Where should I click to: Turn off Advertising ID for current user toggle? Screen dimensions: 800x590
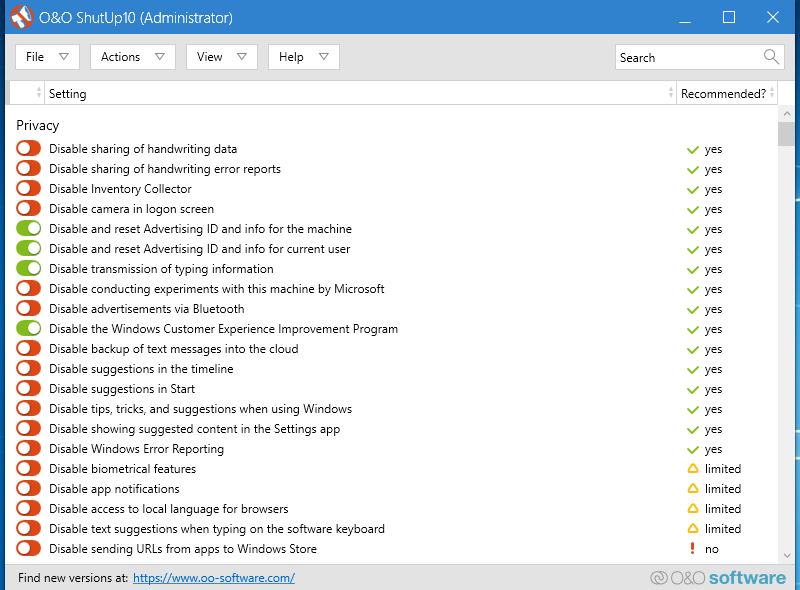[x=28, y=249]
